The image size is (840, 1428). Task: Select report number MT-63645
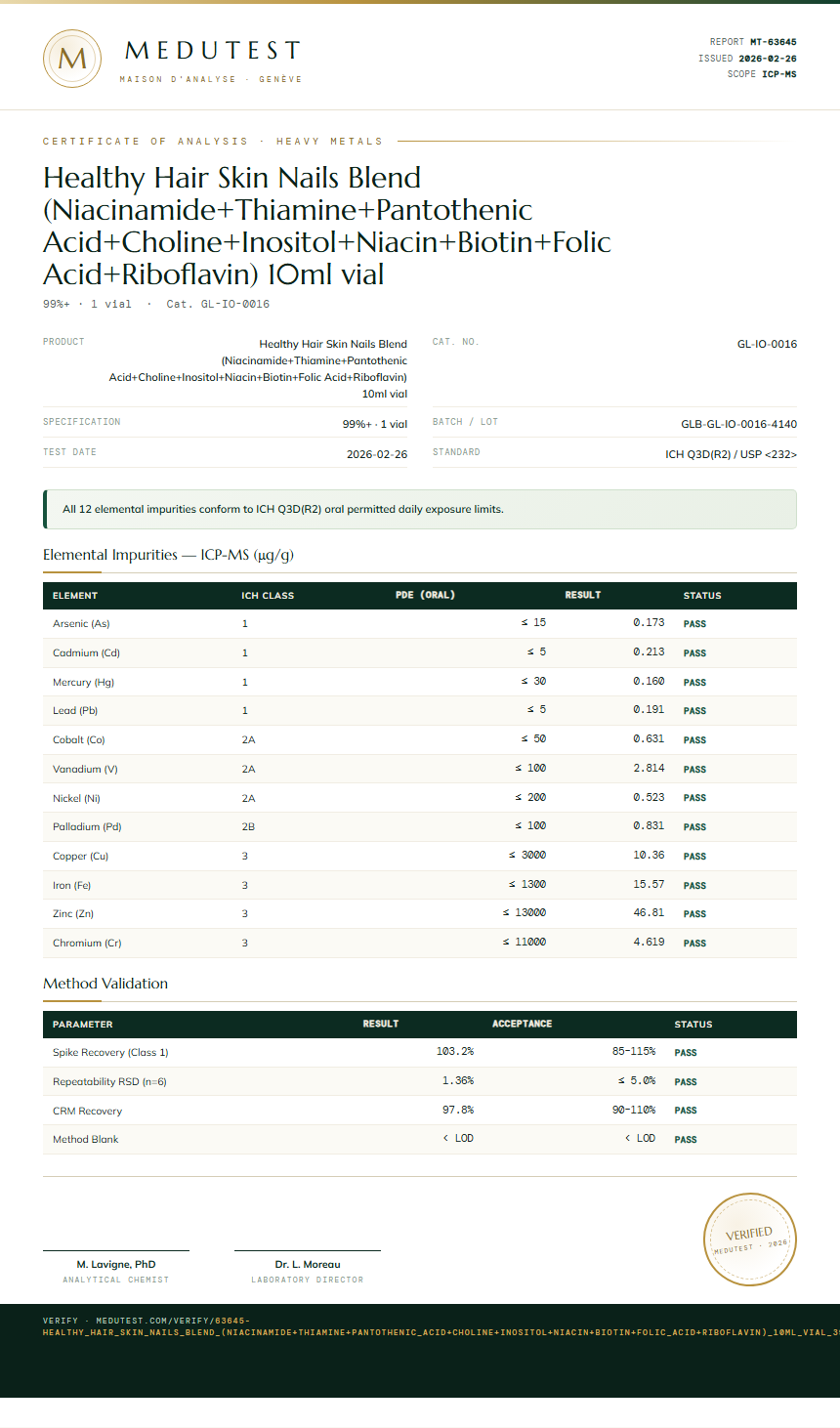tap(774, 42)
